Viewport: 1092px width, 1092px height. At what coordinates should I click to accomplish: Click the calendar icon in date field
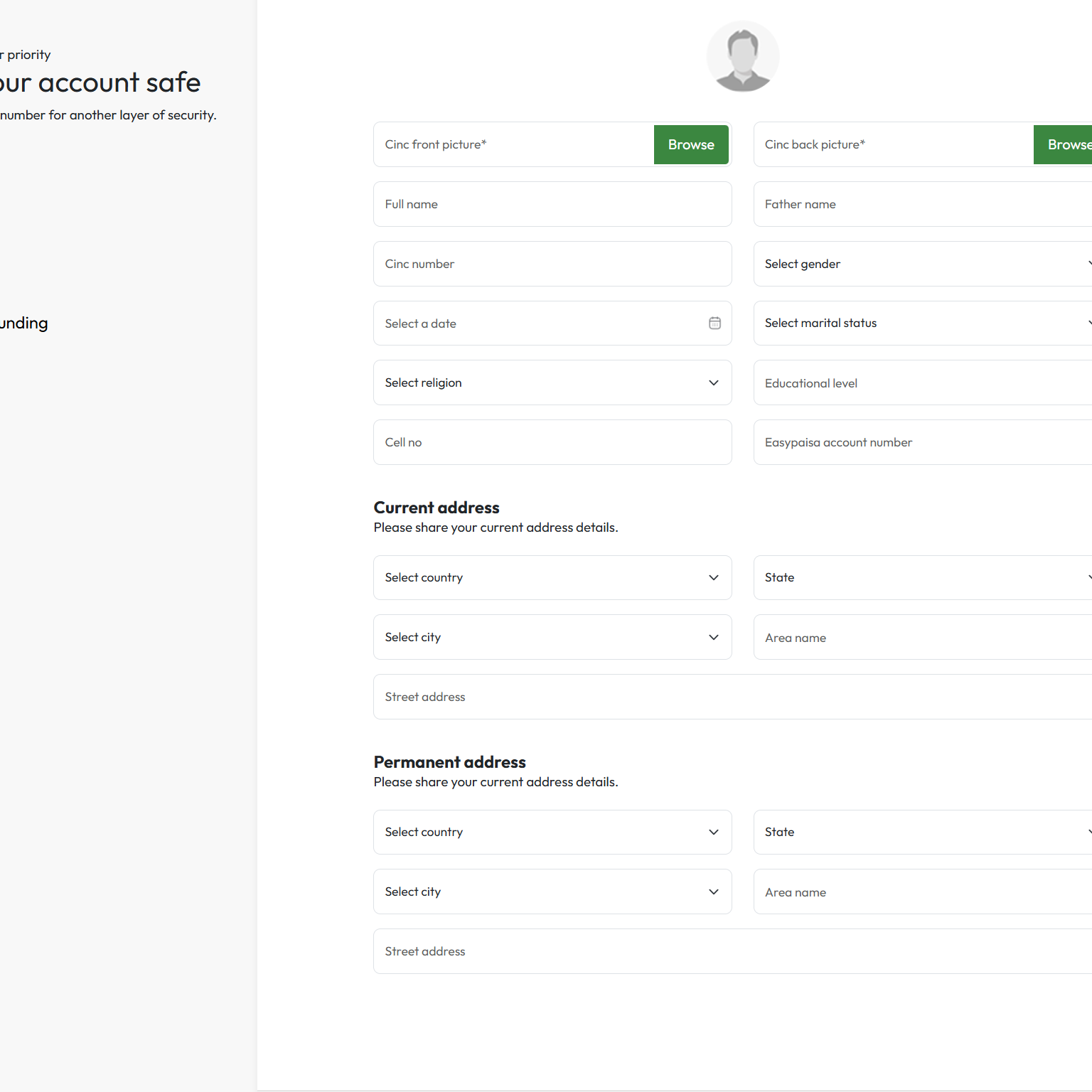click(714, 323)
